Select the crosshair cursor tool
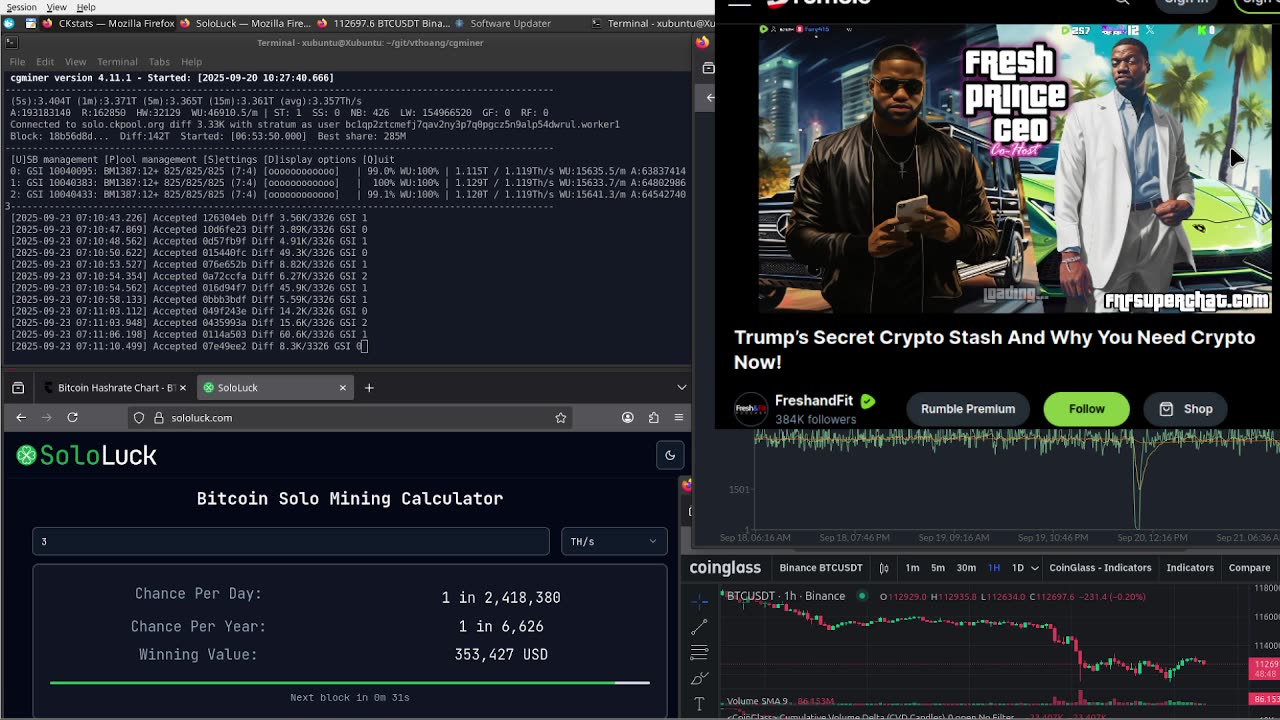 tap(699, 600)
